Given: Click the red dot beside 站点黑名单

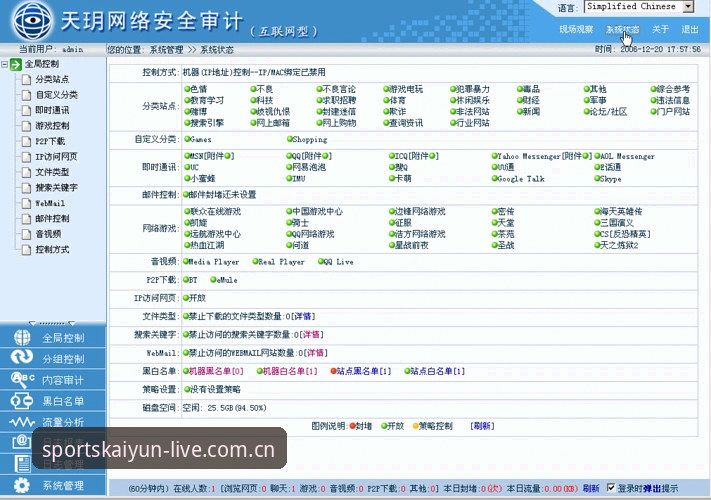Looking at the screenshot, I should (x=333, y=371).
